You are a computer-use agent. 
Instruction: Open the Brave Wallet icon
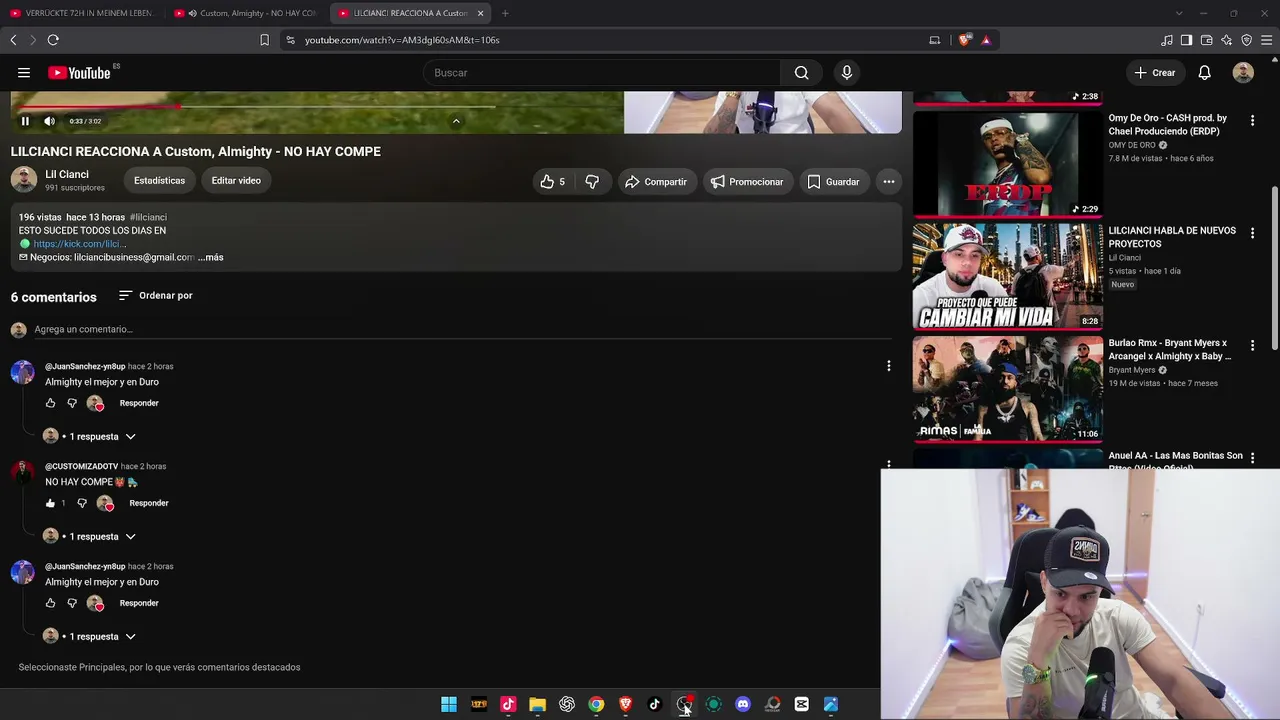pos(1207,40)
